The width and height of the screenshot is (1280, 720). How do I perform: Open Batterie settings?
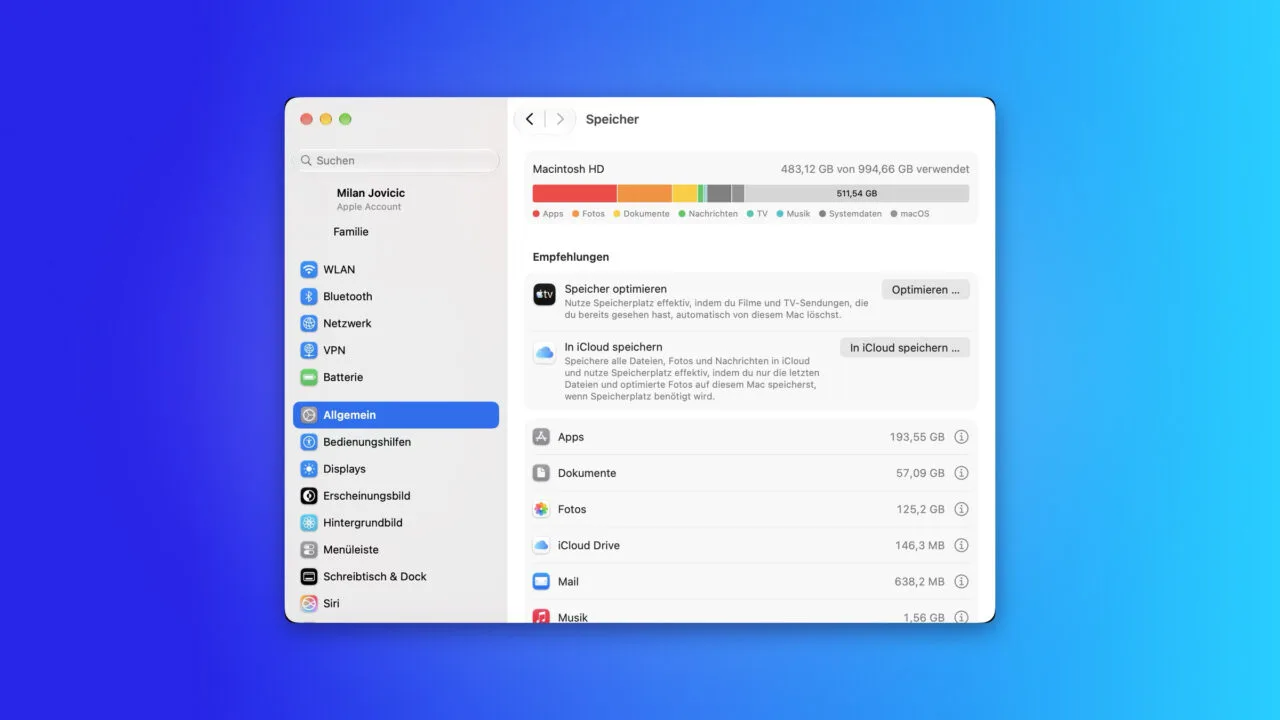click(396, 377)
